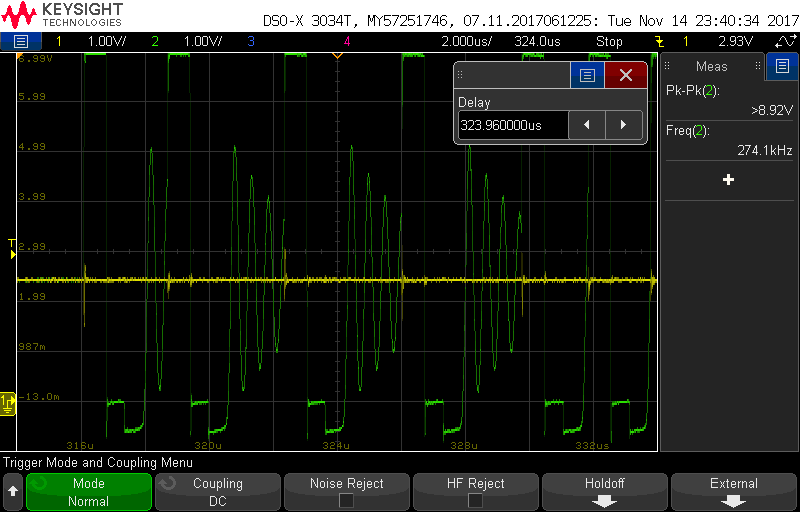800x512 pixels.
Task: Tap the trigger source 1 indicator
Action: (x=686, y=41)
